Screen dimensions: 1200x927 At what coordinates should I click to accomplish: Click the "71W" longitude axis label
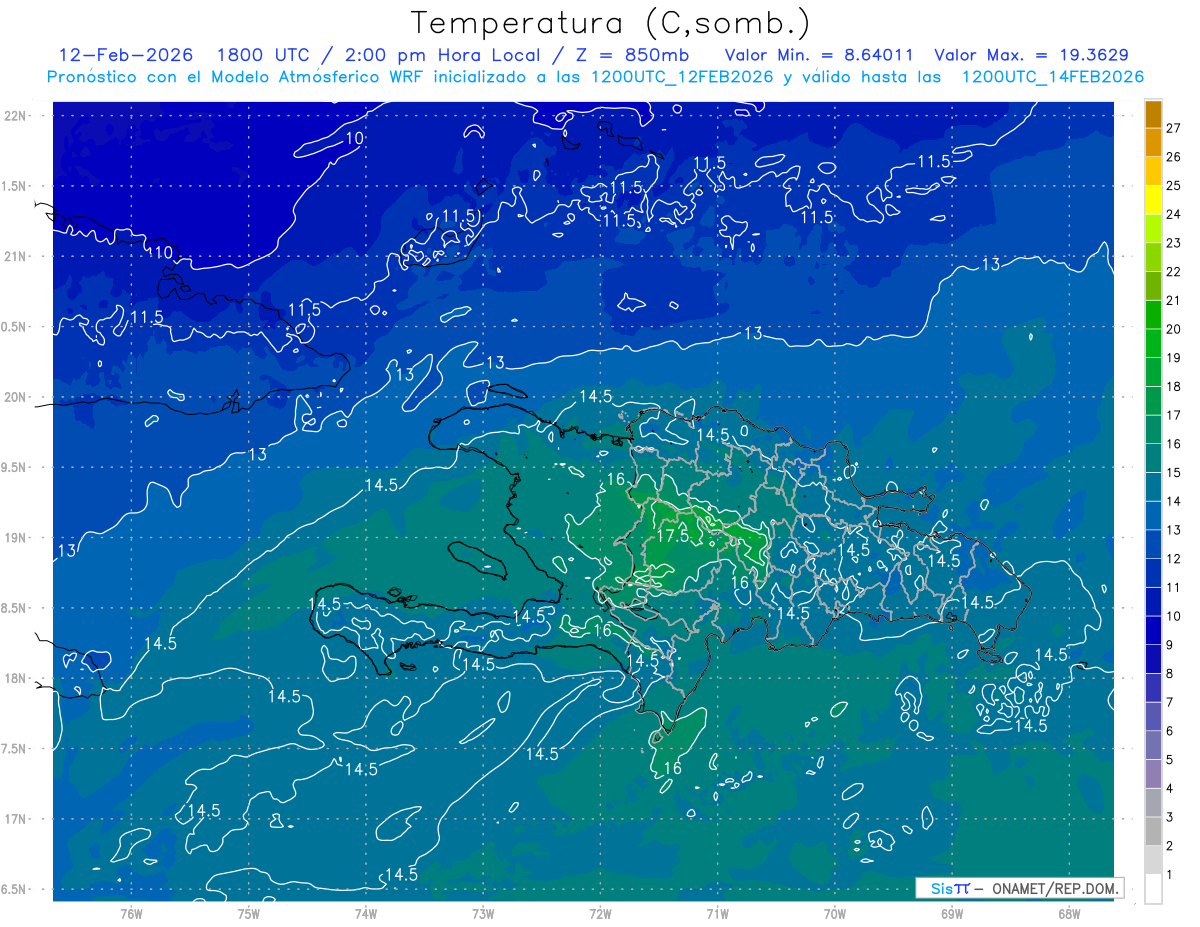(717, 913)
